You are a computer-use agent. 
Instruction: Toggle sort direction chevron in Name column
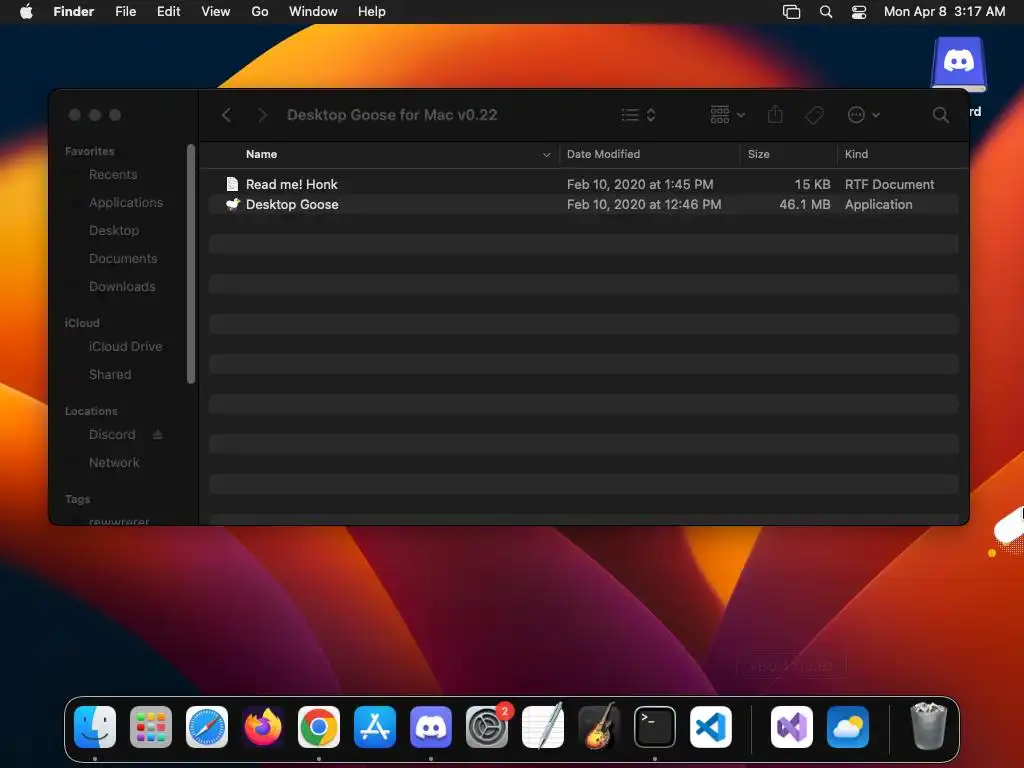tap(546, 155)
